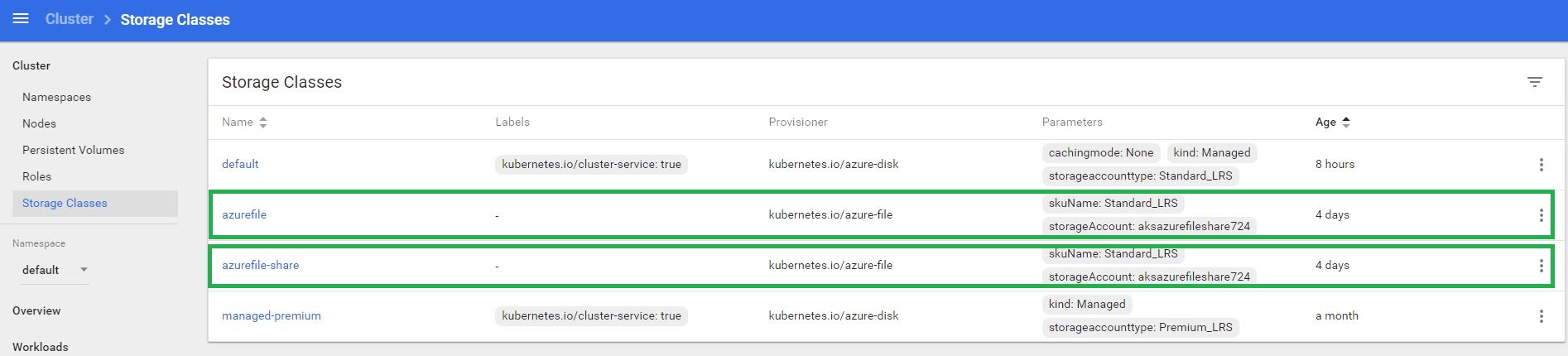Sort the table by Name column arrows
Screen dimensions: 1568x356
click(263, 123)
